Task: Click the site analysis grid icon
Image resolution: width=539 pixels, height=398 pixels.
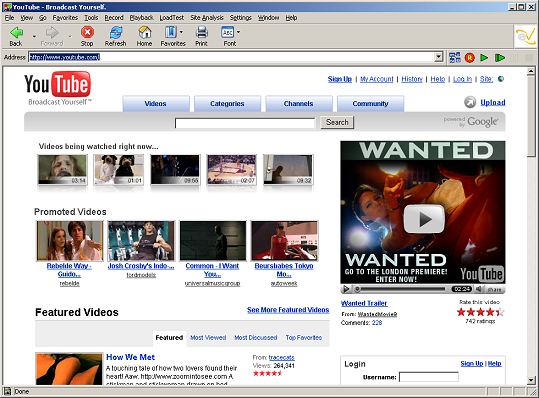Action: point(455,57)
